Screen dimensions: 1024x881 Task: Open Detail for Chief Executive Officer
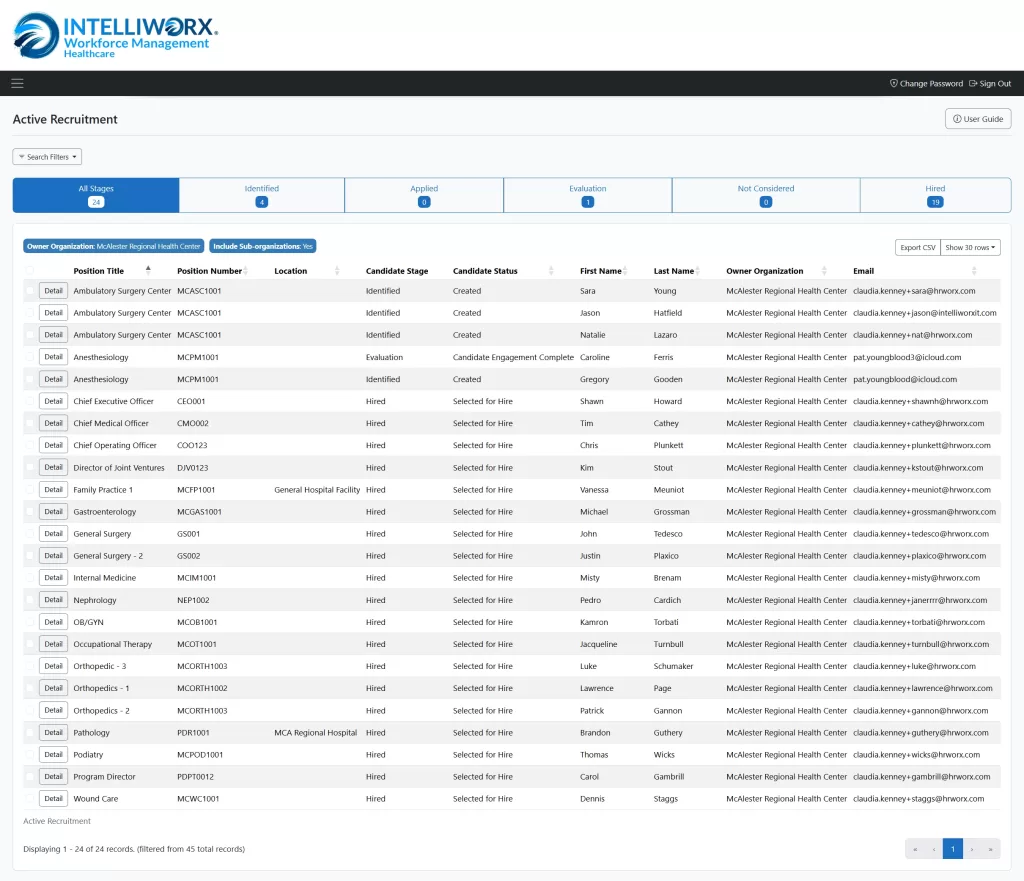coord(52,400)
